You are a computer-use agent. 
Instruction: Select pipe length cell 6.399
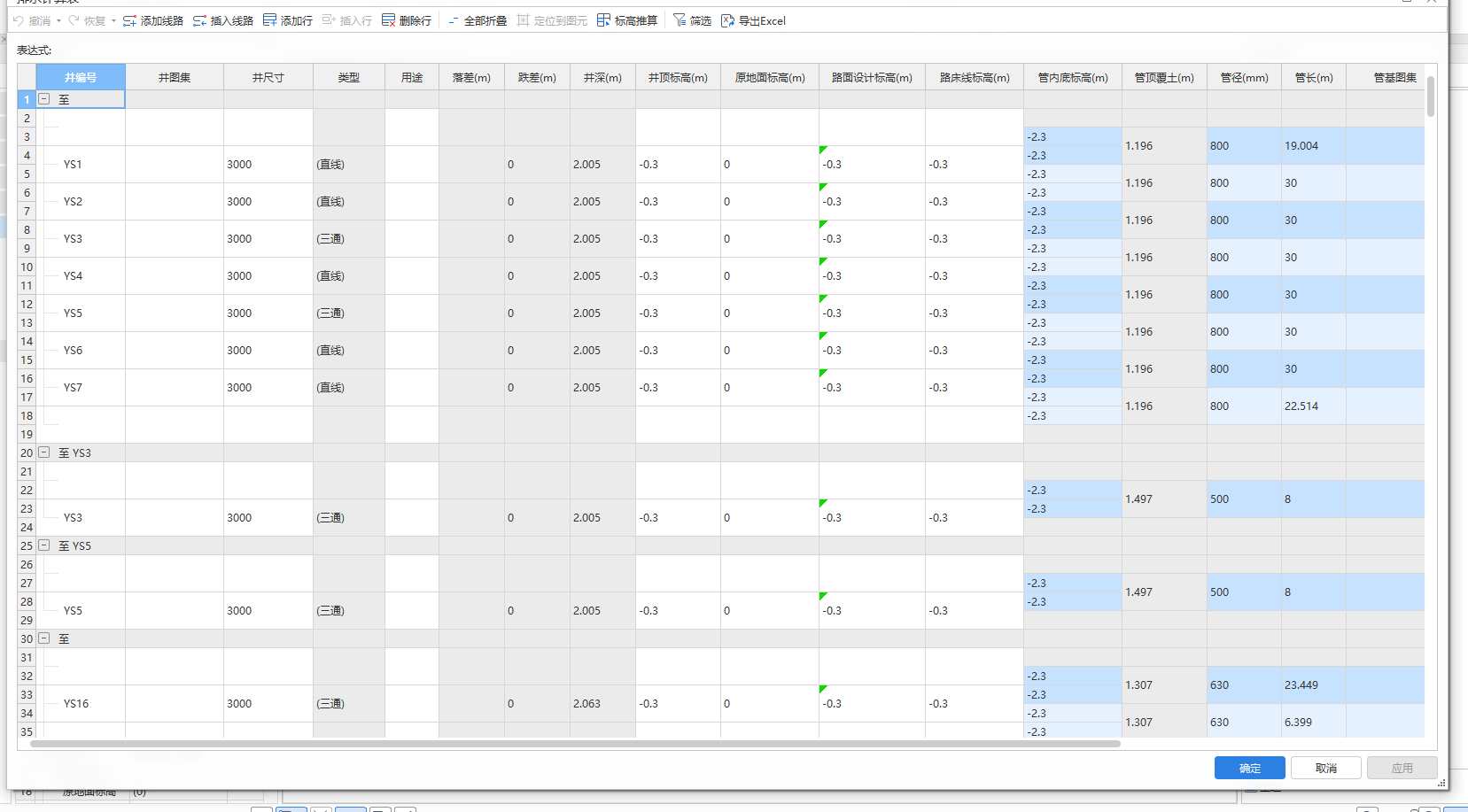point(1314,723)
